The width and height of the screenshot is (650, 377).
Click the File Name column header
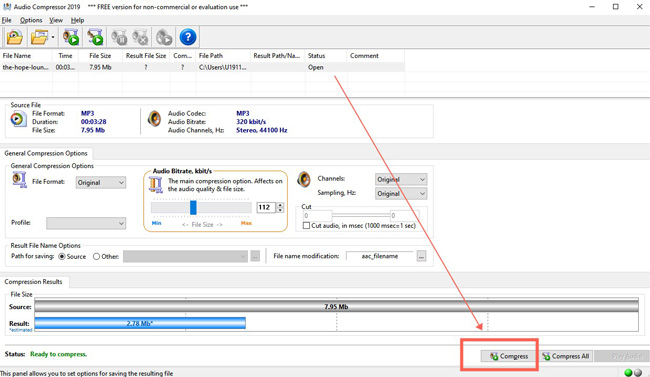click(26, 56)
